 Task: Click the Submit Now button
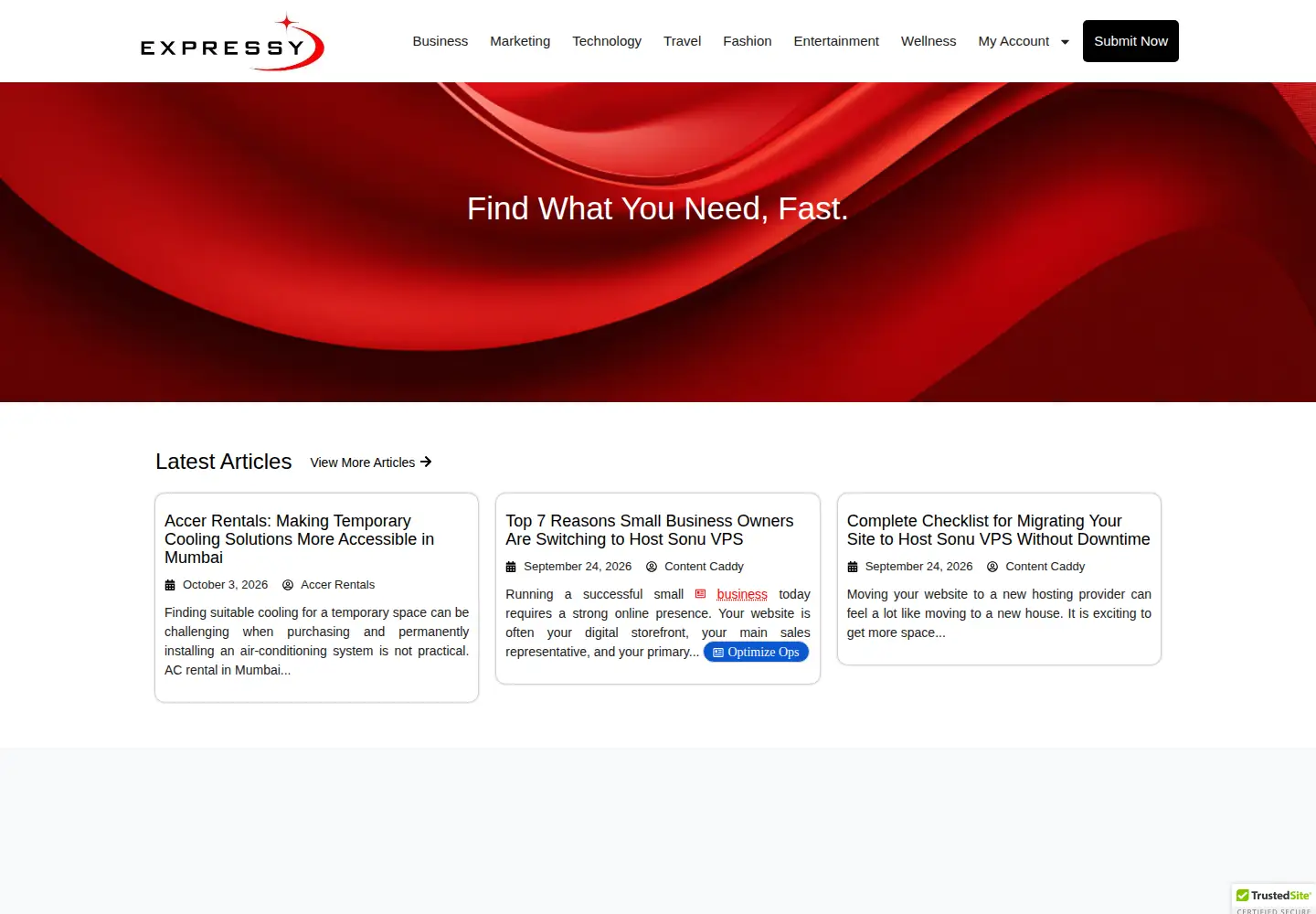coord(1130,41)
